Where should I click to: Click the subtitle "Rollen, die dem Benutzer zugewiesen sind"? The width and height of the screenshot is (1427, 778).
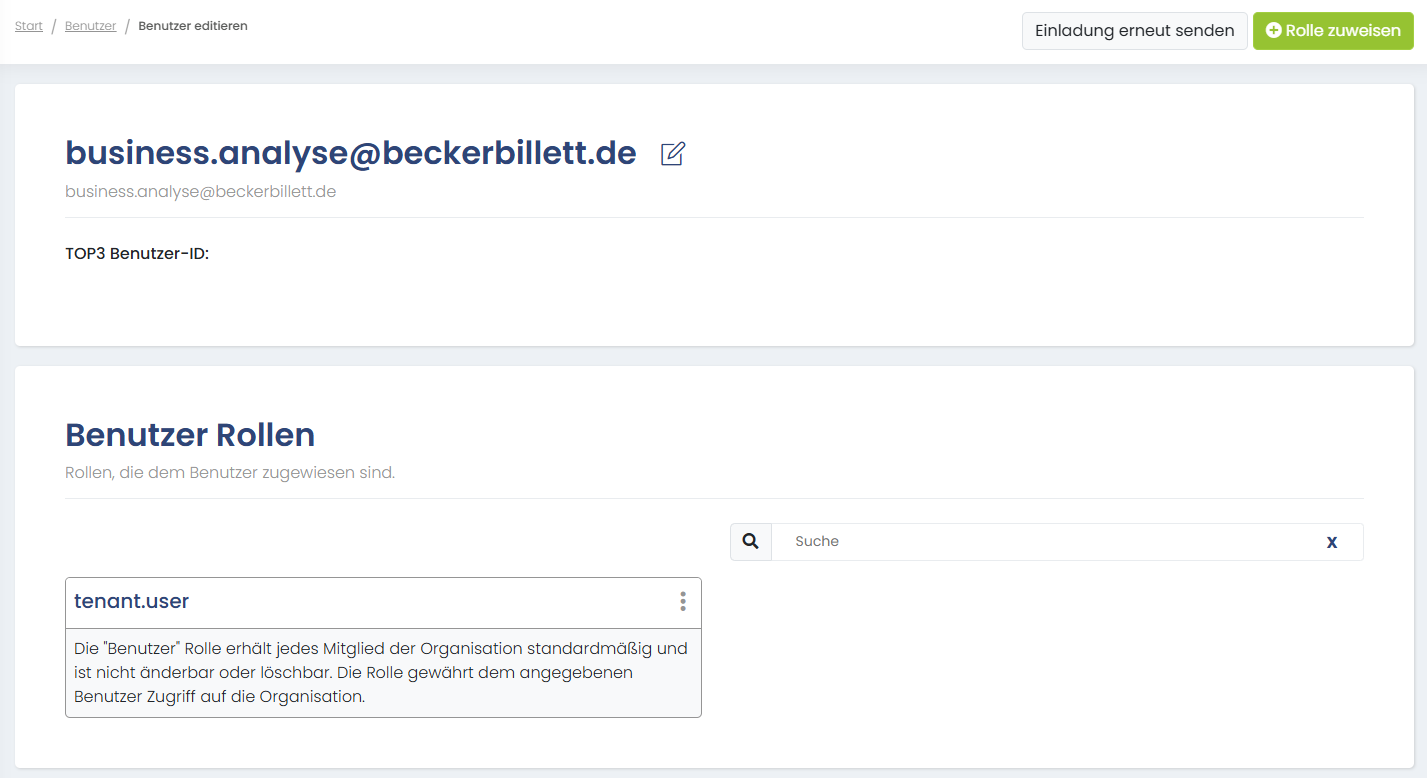(x=230, y=472)
